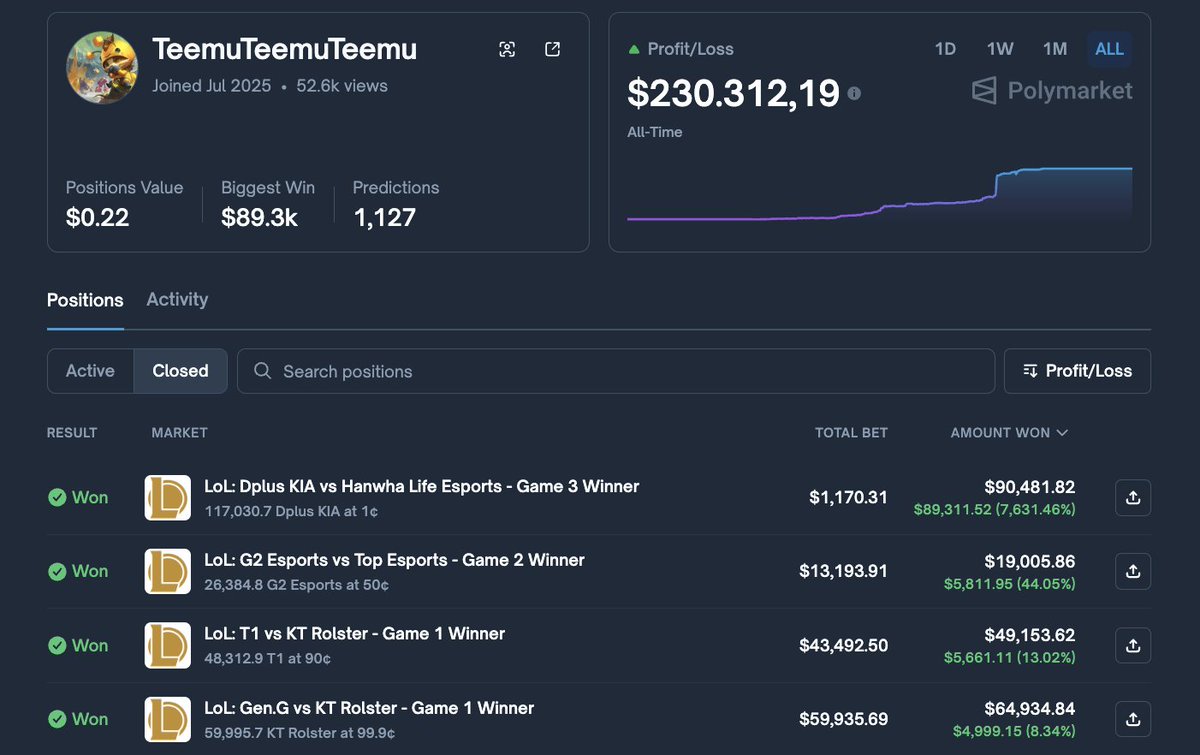Share the Dplus KIA vs Hanwha Life position

click(1133, 497)
